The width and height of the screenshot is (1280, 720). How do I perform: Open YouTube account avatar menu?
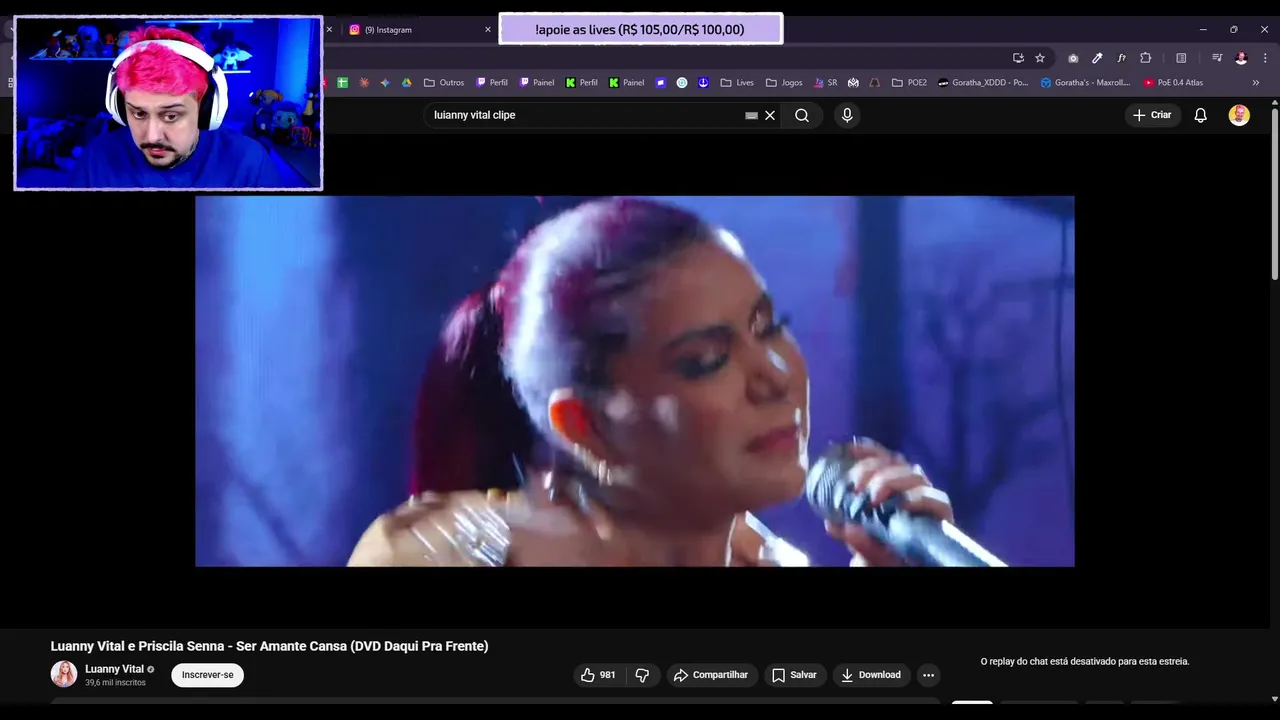point(1239,115)
